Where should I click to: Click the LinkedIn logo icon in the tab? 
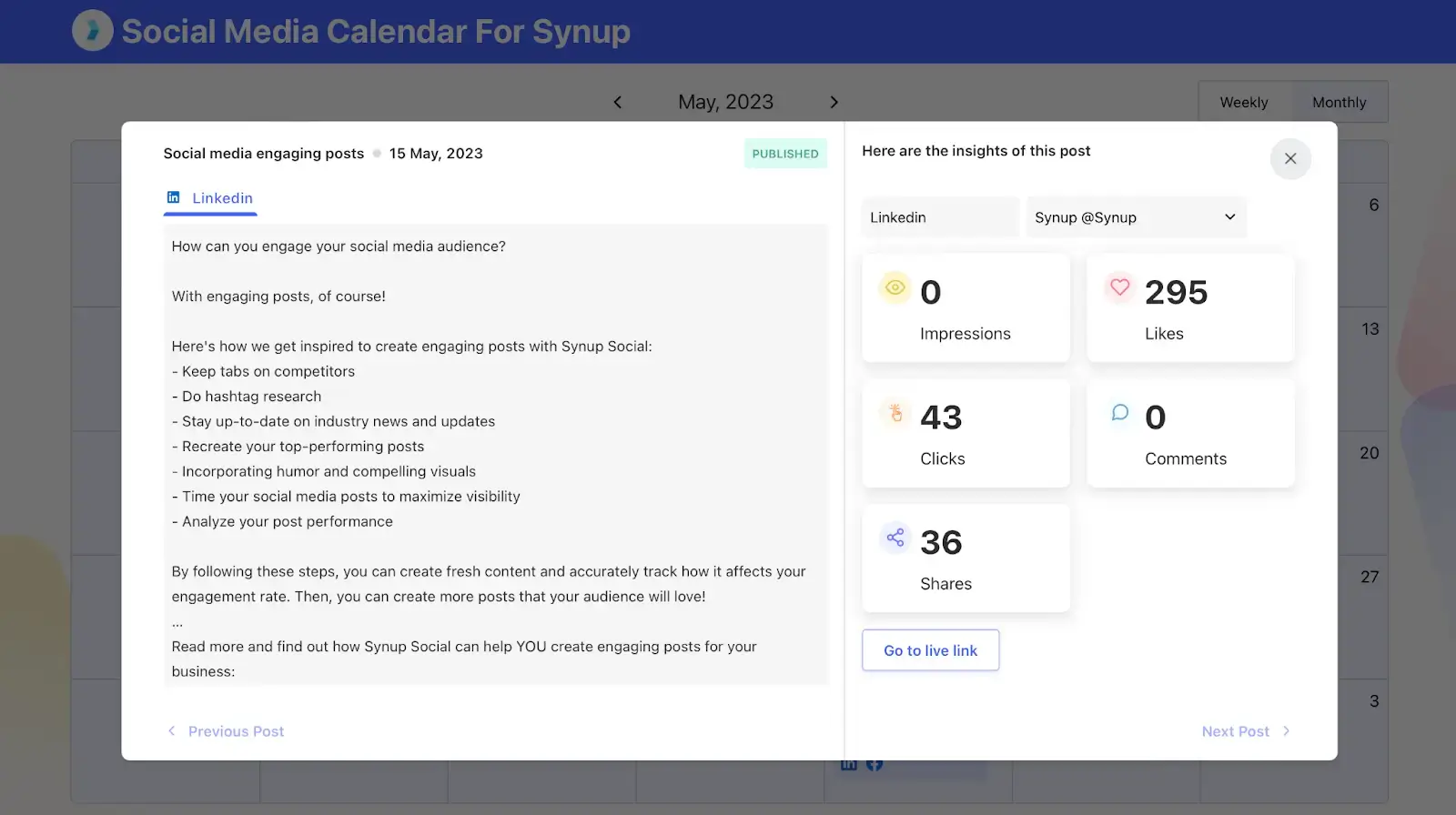coord(173,197)
